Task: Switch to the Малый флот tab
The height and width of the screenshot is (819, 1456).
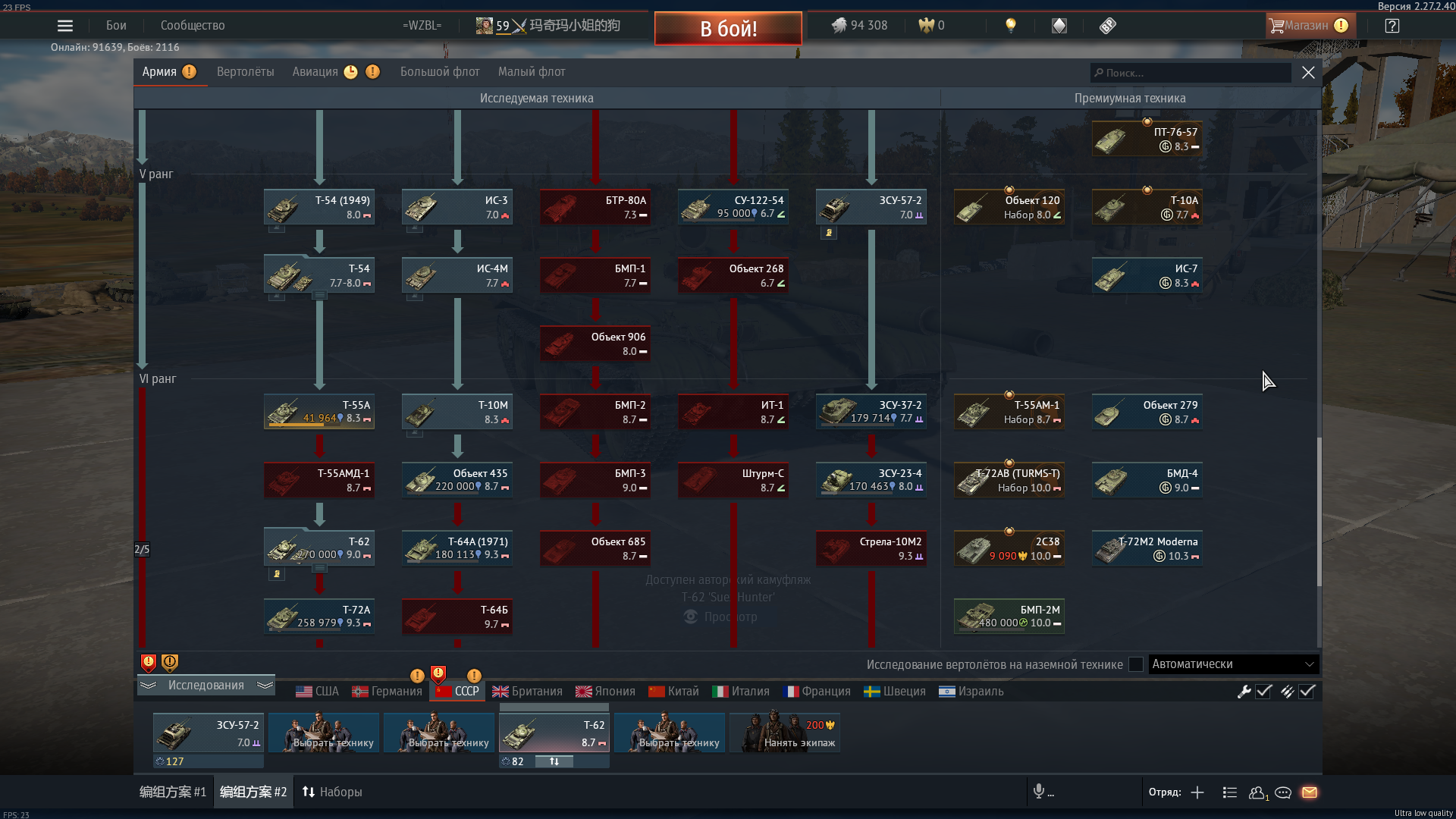Action: [x=532, y=72]
